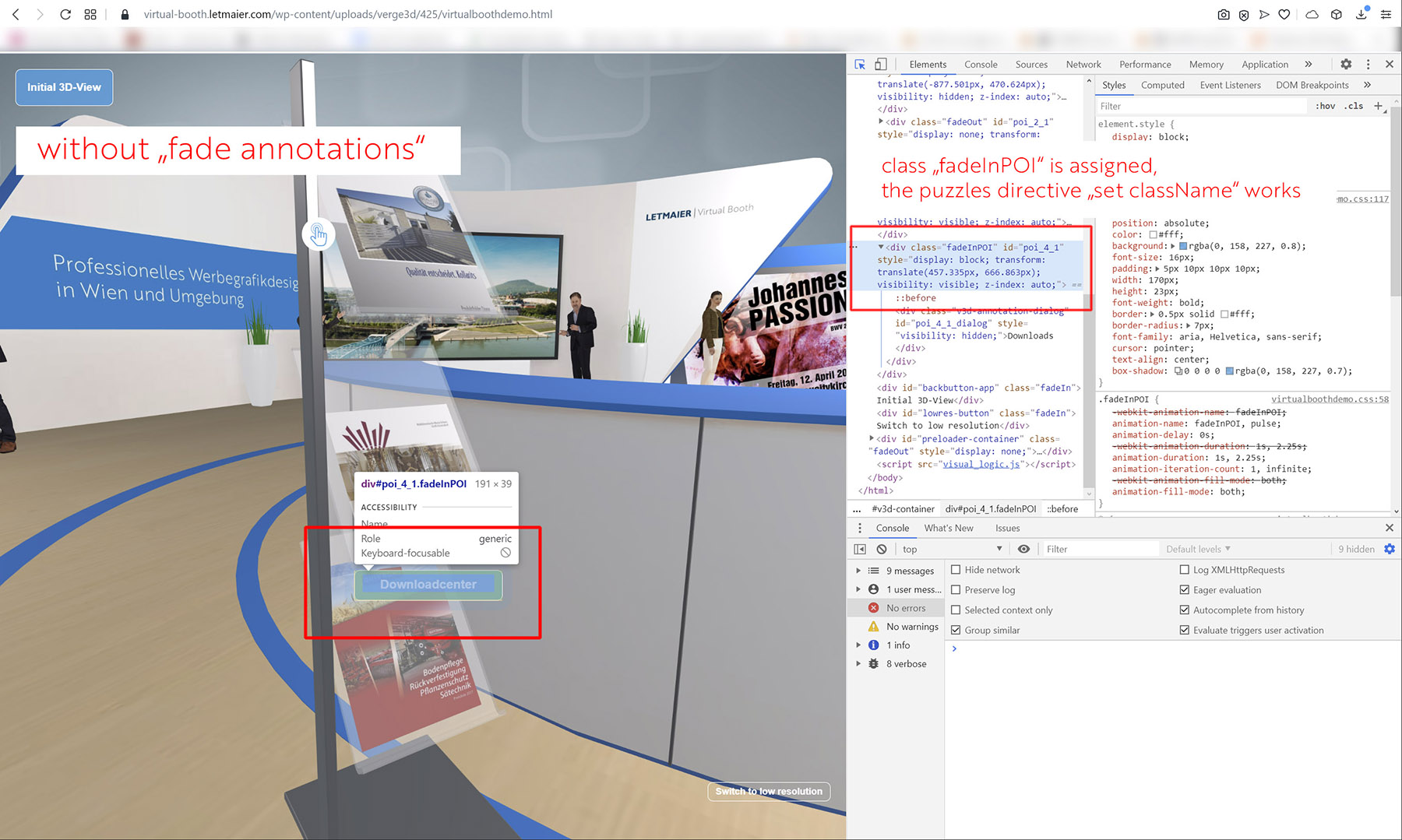Enable the Preserve log checkbox
The image size is (1402, 840).
click(x=956, y=590)
